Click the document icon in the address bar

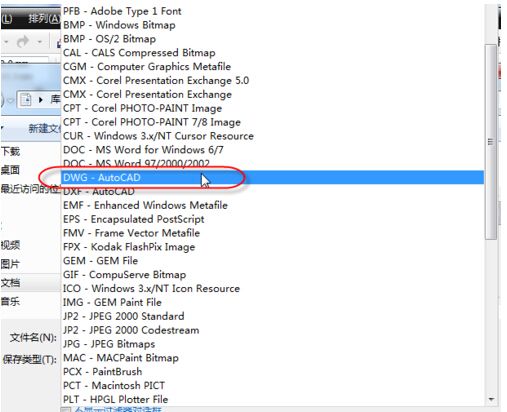[26, 100]
